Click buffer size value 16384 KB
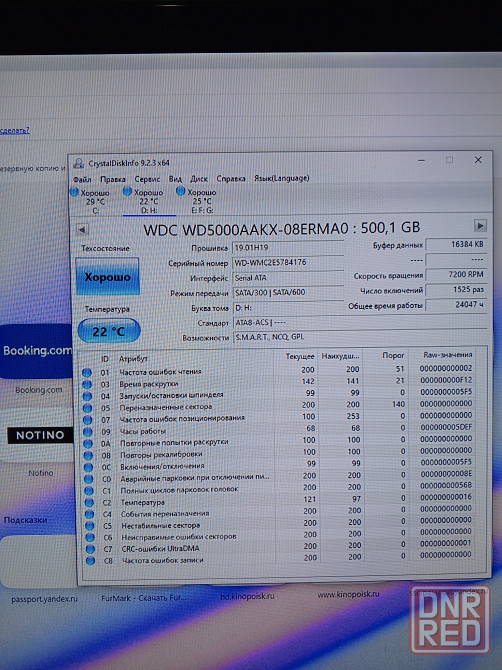Image resolution: width=502 pixels, height=670 pixels. [x=456, y=244]
